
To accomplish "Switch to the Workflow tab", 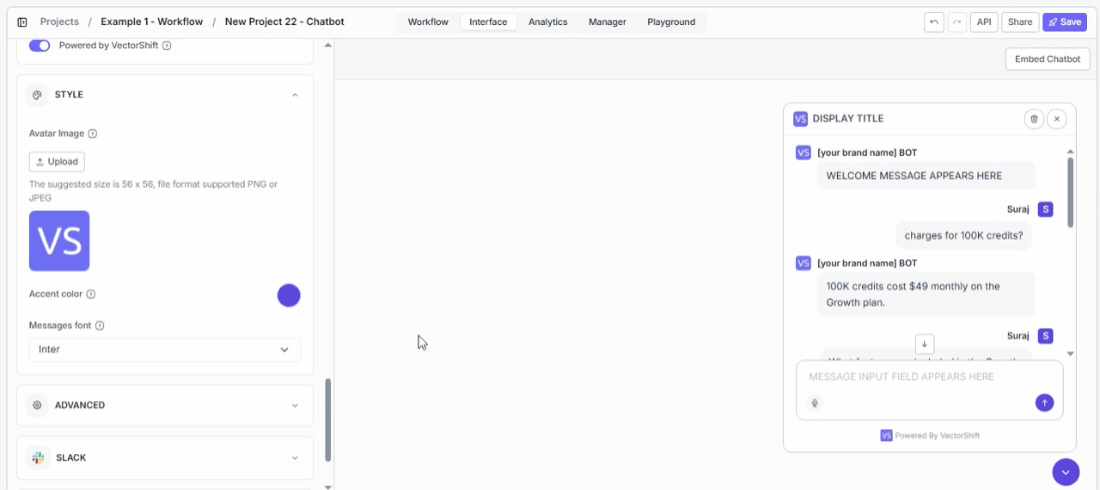I will (428, 22).
